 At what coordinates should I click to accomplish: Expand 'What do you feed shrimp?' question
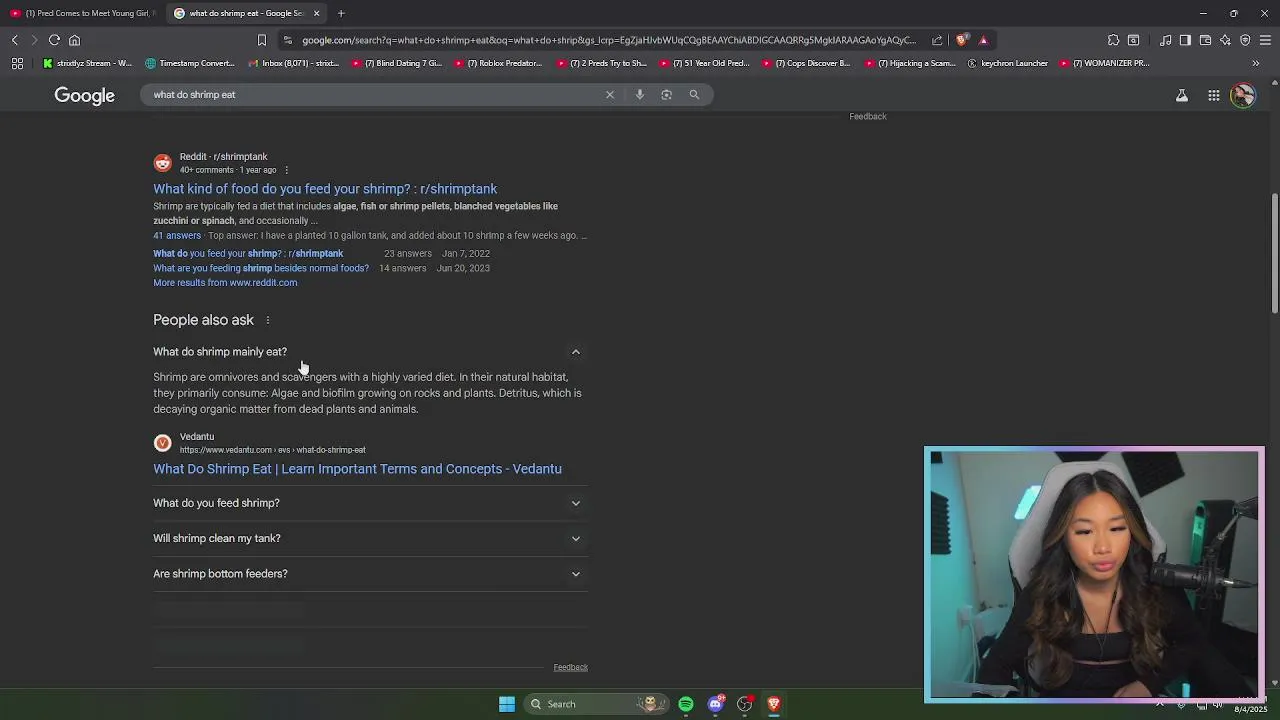370,503
